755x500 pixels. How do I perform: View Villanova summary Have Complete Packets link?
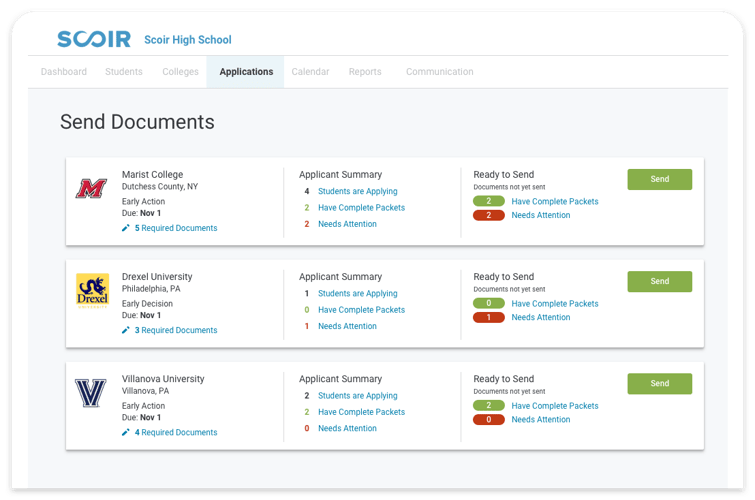(361, 412)
